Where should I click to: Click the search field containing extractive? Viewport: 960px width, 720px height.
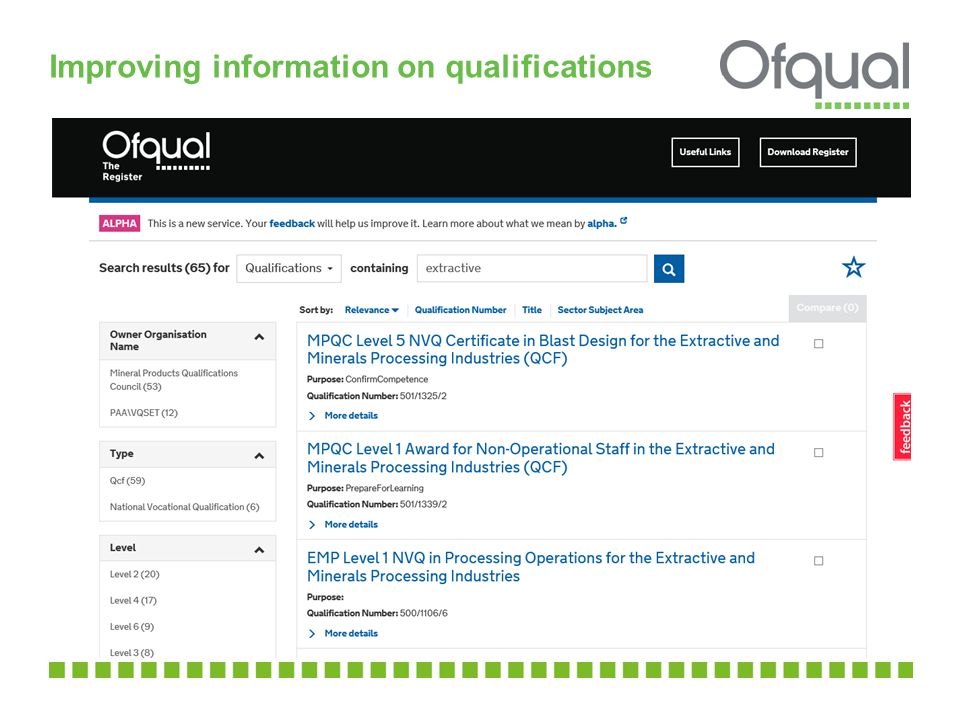click(x=532, y=268)
